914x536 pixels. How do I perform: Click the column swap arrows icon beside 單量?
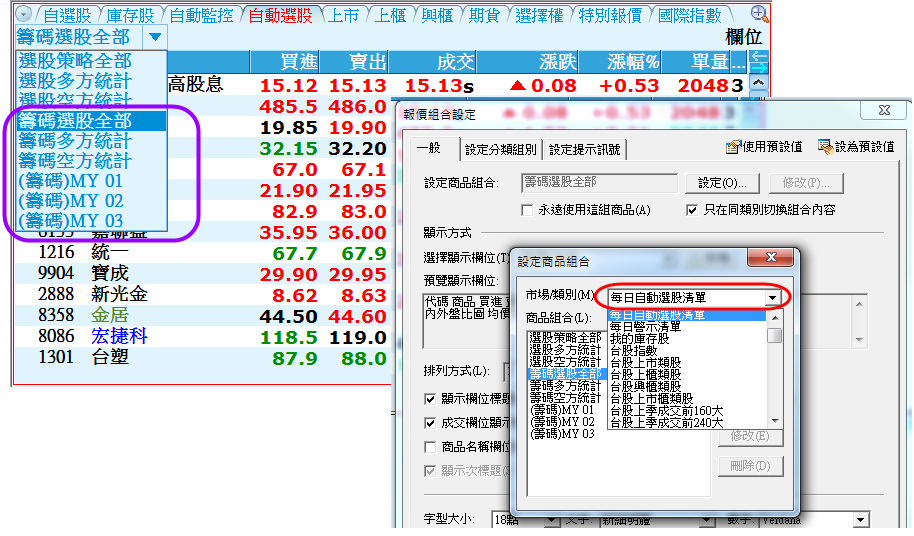[x=758, y=60]
